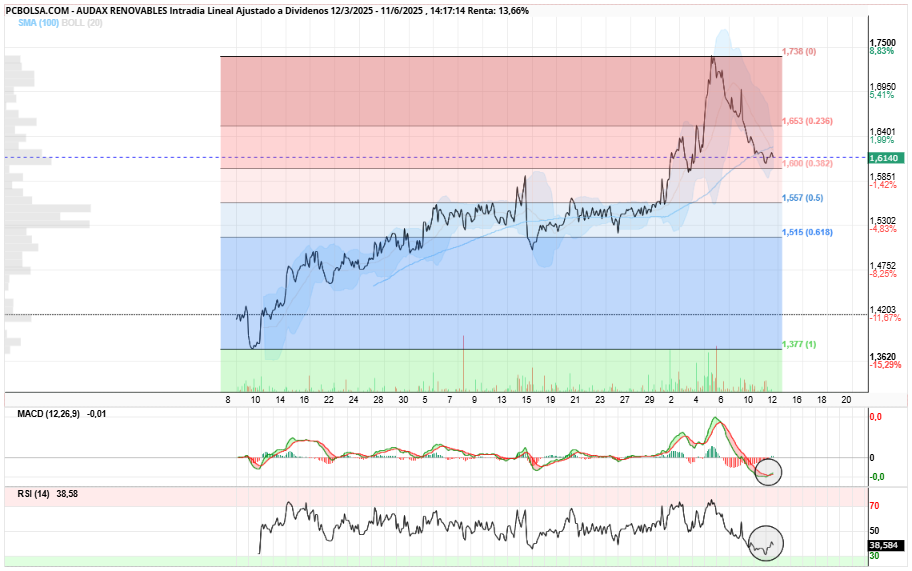Click the 8,83% percentage axis label
The width and height of the screenshot is (912, 571).
point(882,51)
